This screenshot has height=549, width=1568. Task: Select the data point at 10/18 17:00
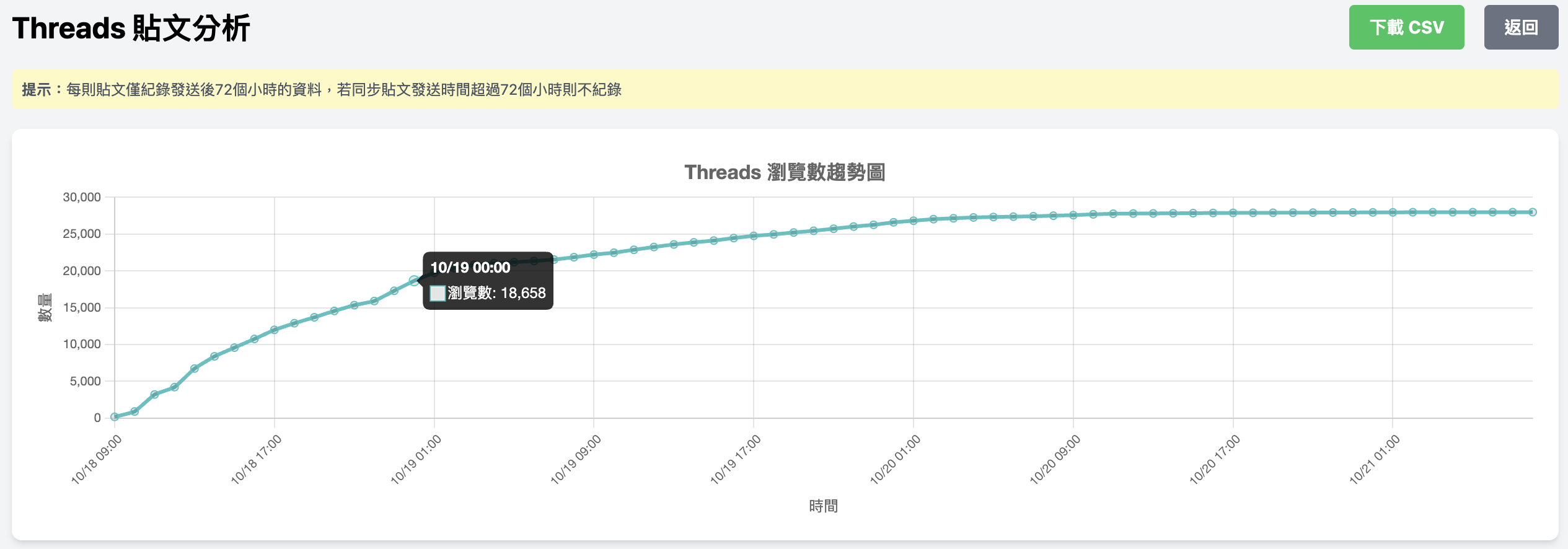[x=275, y=330]
